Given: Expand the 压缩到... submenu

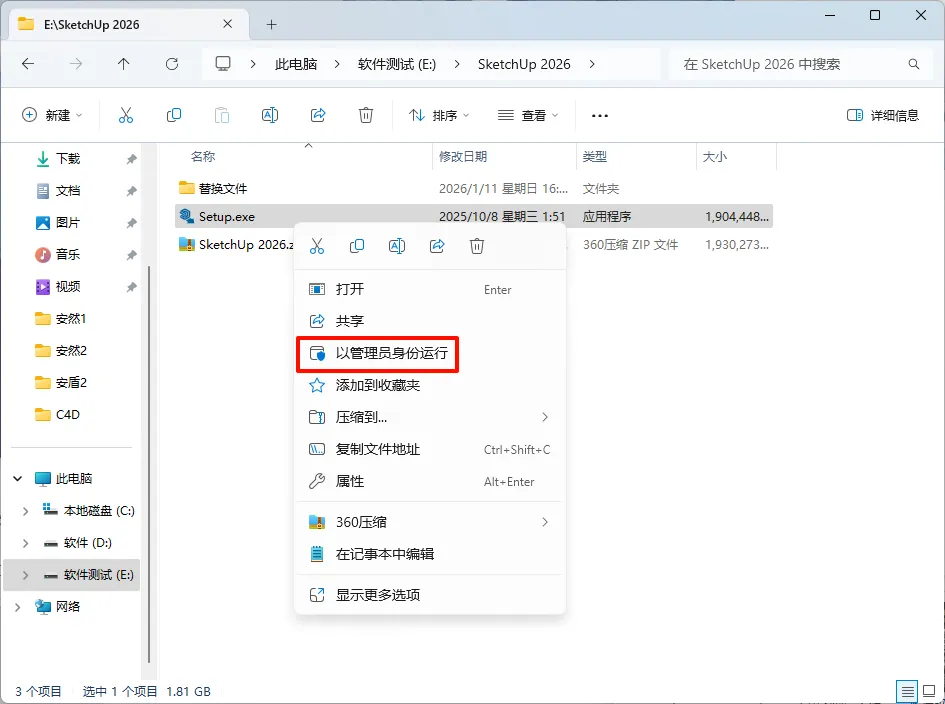Looking at the screenshot, I should tap(545, 417).
